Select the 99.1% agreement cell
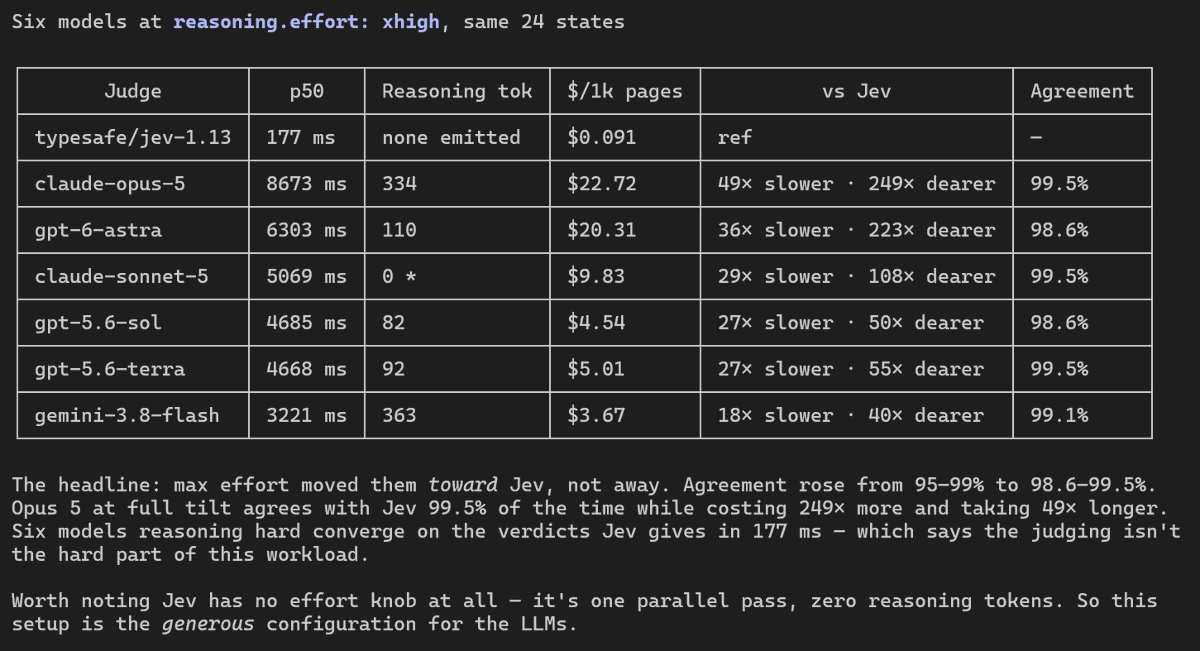Image resolution: width=1200 pixels, height=651 pixels. pyautogui.click(x=1082, y=415)
